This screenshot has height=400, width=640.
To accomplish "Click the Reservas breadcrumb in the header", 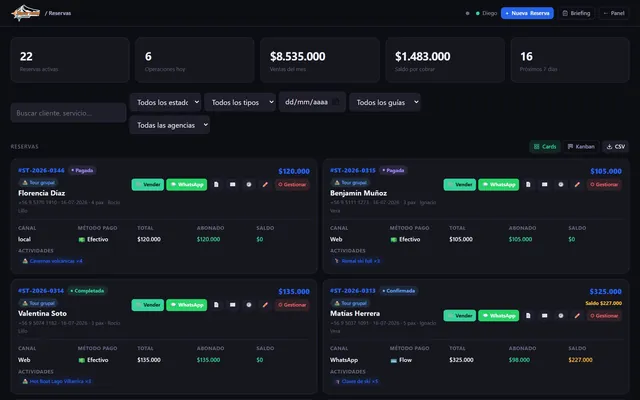I will 60,13.
